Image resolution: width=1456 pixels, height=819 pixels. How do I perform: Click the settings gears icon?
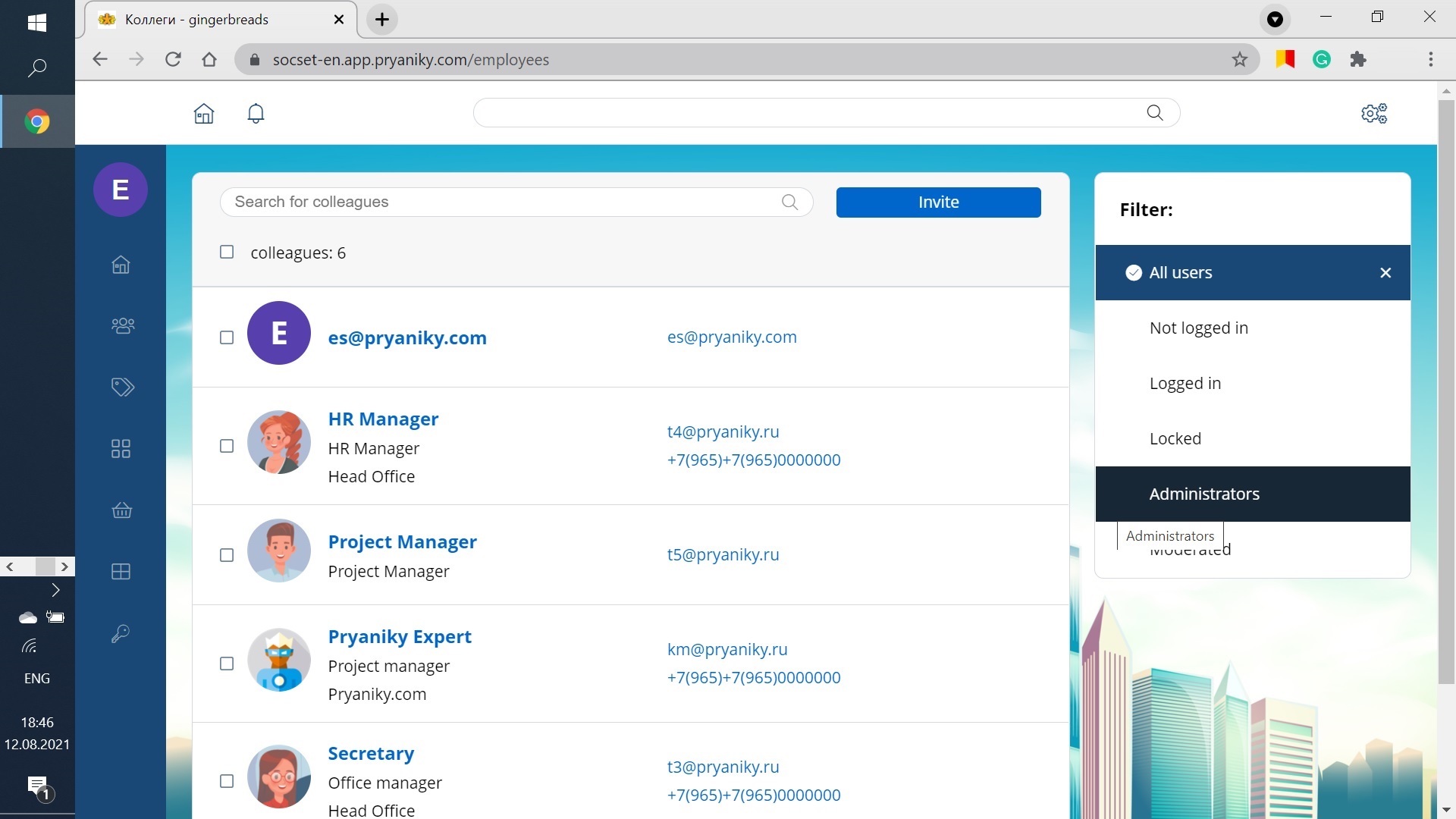[x=1373, y=114]
